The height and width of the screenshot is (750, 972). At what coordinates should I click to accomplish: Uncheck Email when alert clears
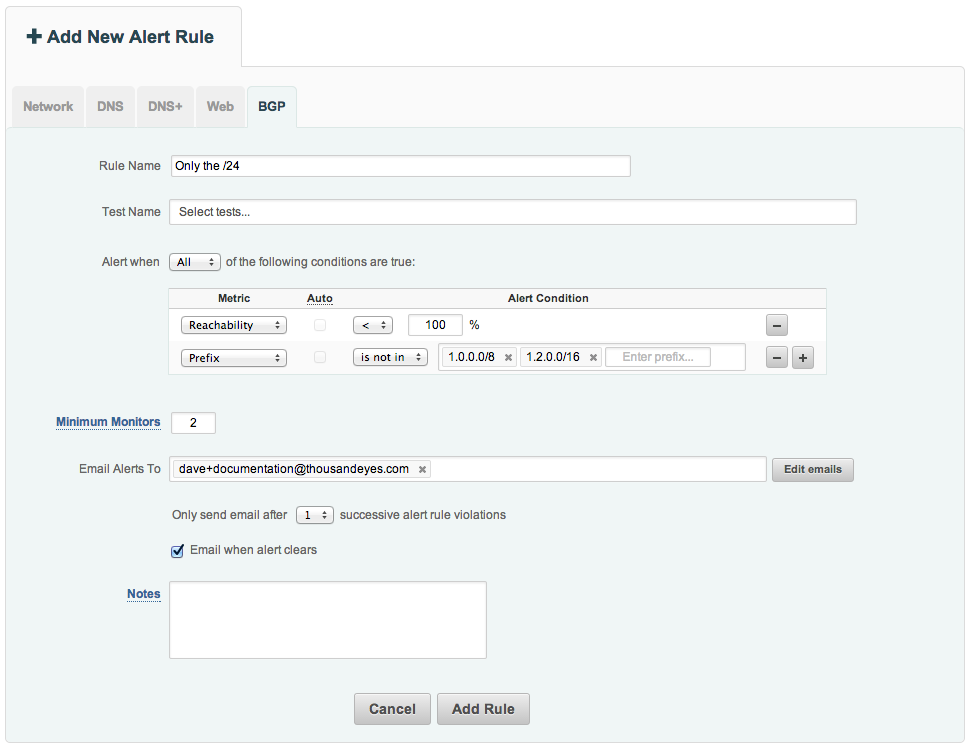(x=177, y=550)
